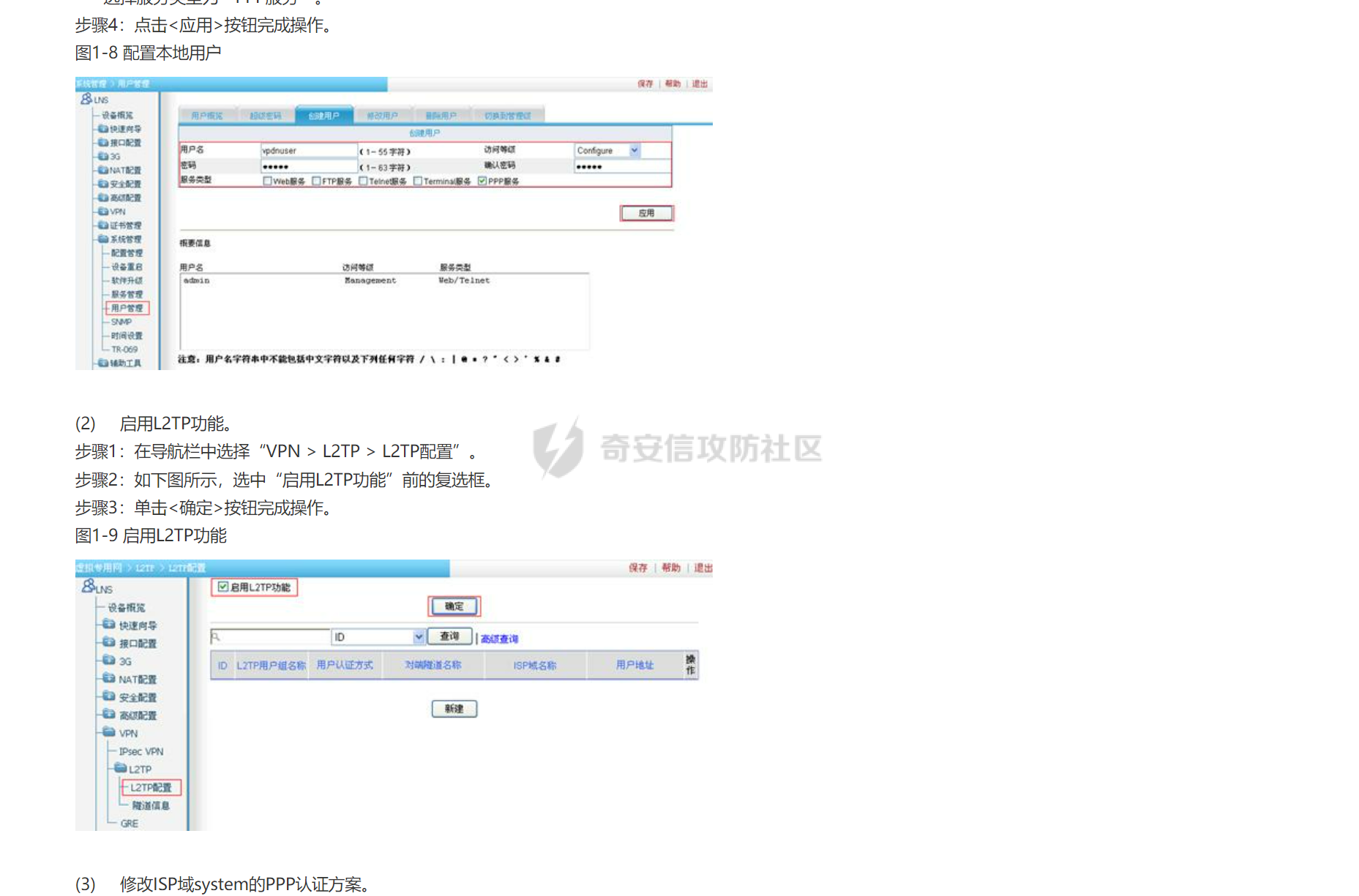Open the 切换到管理级 tab
Viewport: 1359px width, 896px height.
[x=508, y=116]
